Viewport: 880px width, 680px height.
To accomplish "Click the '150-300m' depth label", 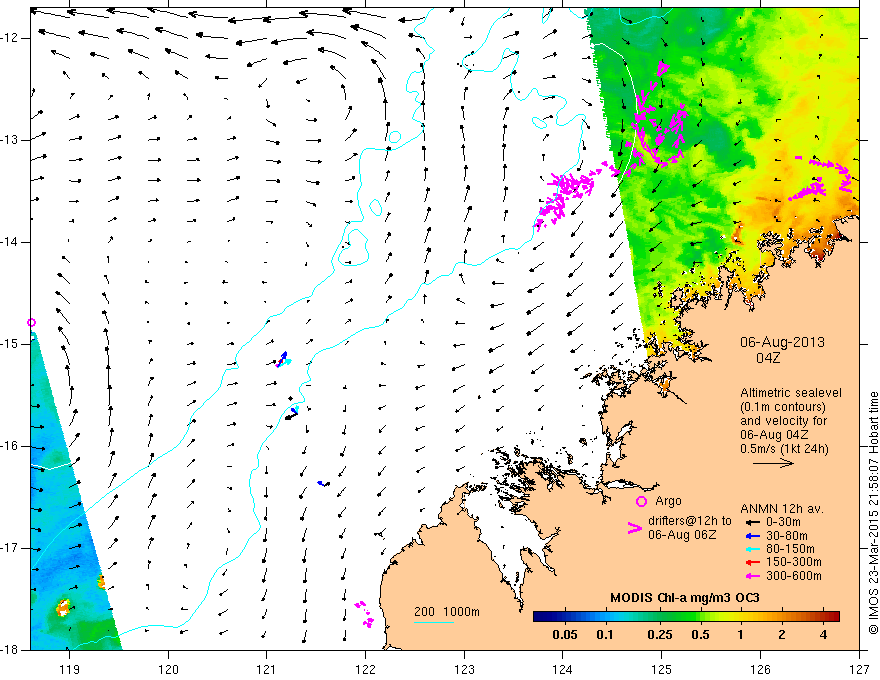I will coord(794,563).
